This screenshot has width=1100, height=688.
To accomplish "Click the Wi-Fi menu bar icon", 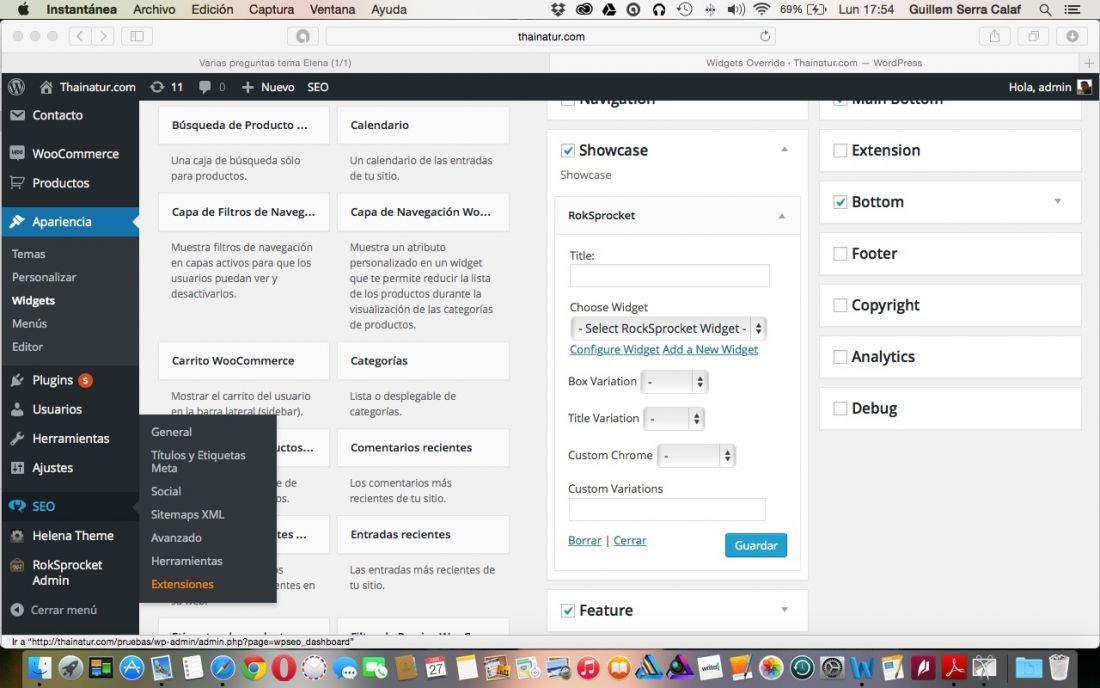I will point(761,10).
